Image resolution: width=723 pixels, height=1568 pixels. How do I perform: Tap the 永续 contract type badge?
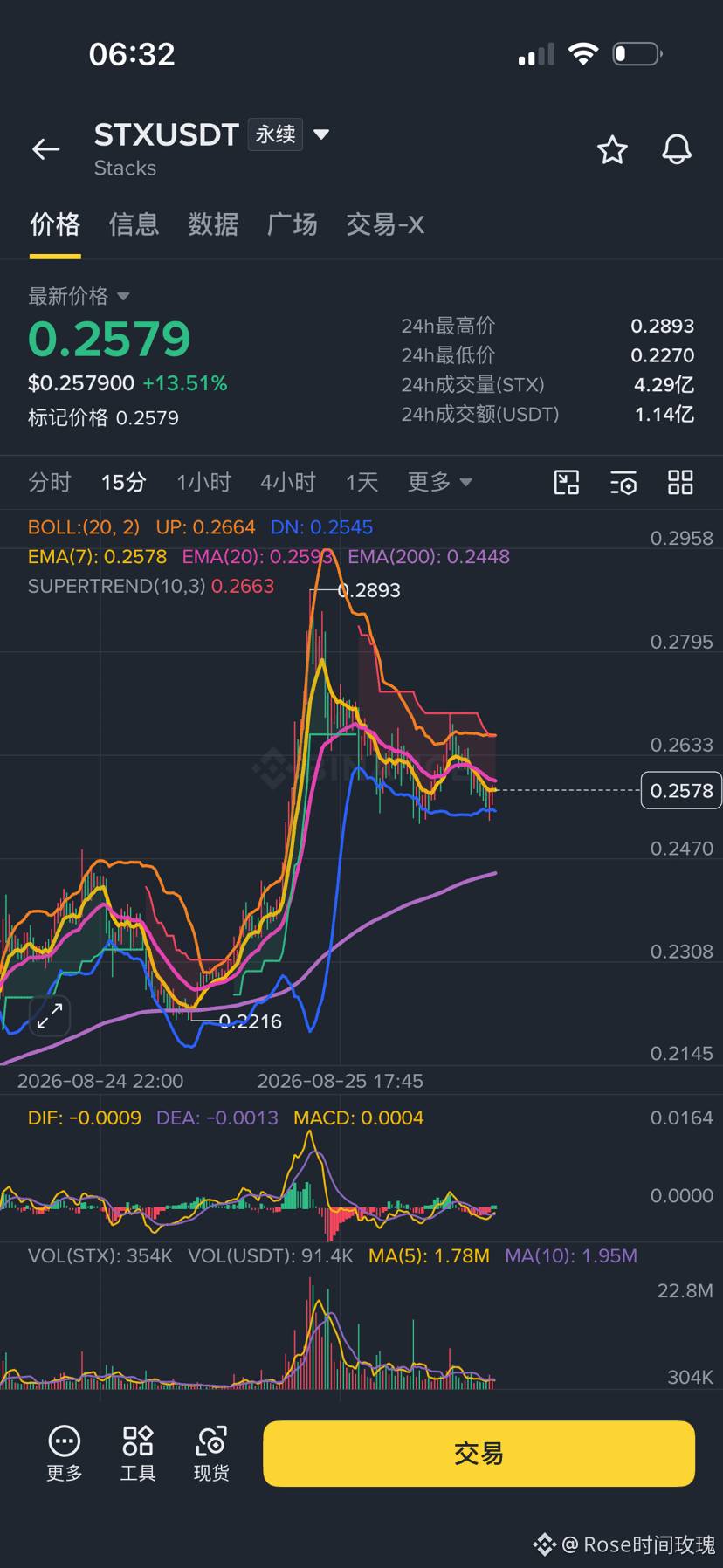pos(275,134)
